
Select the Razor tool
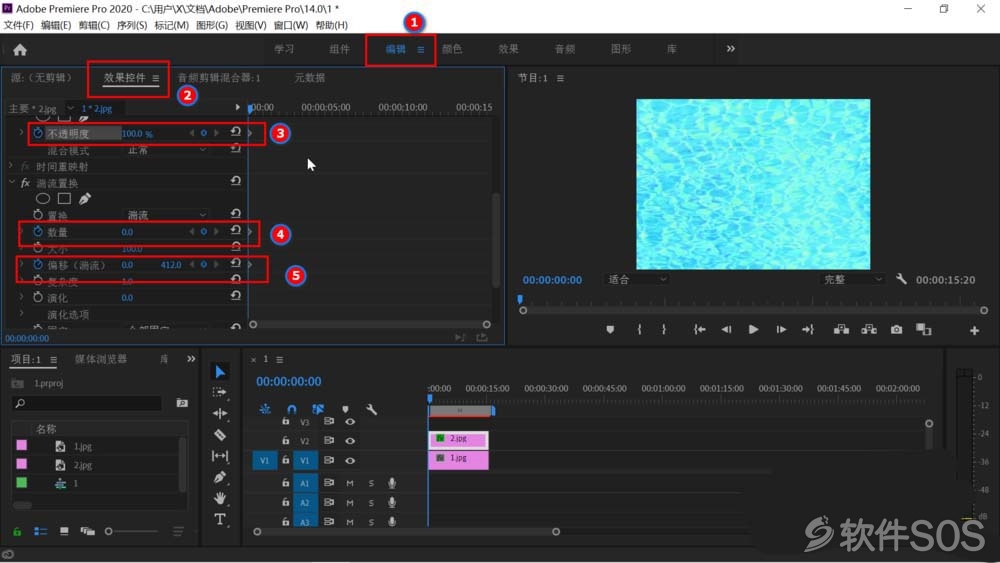point(219,434)
